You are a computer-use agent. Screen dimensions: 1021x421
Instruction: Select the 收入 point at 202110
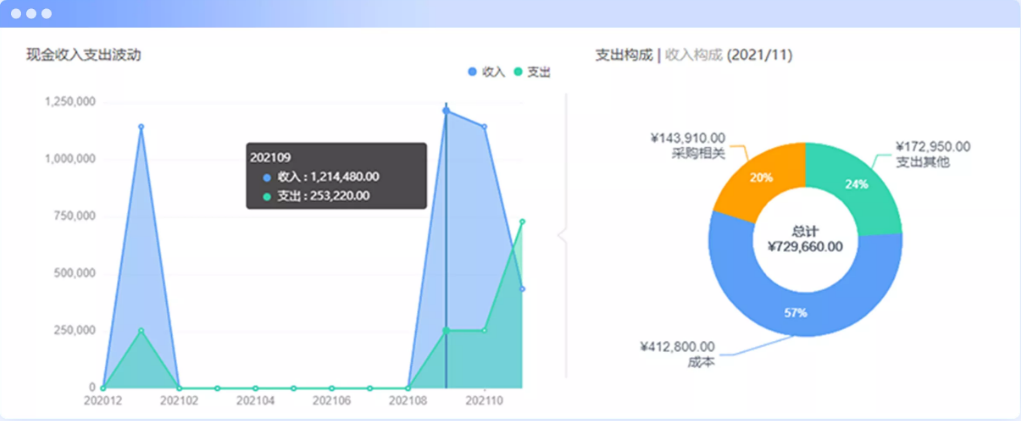(484, 126)
